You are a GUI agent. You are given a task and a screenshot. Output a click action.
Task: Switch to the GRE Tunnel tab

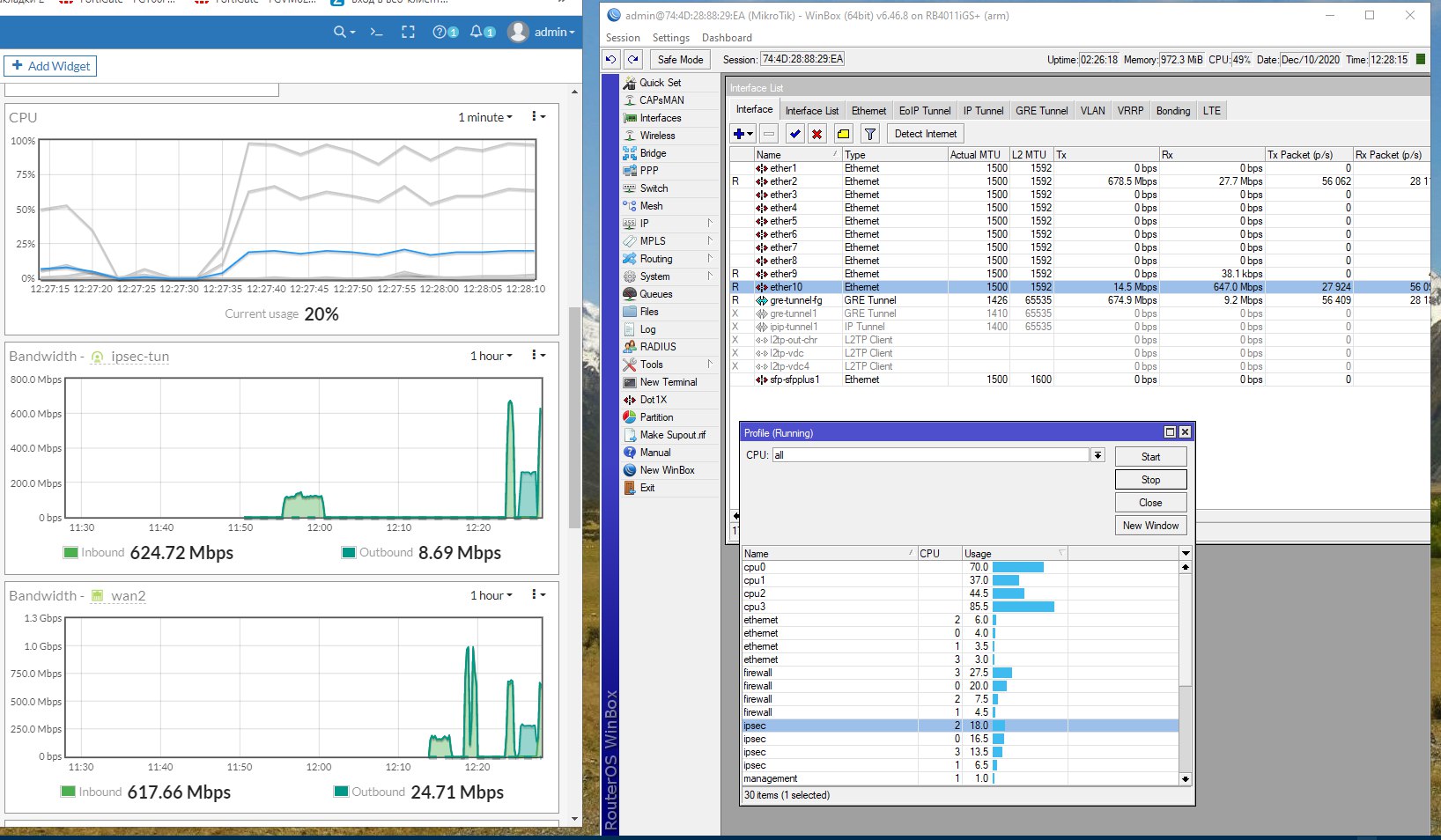coord(1041,111)
